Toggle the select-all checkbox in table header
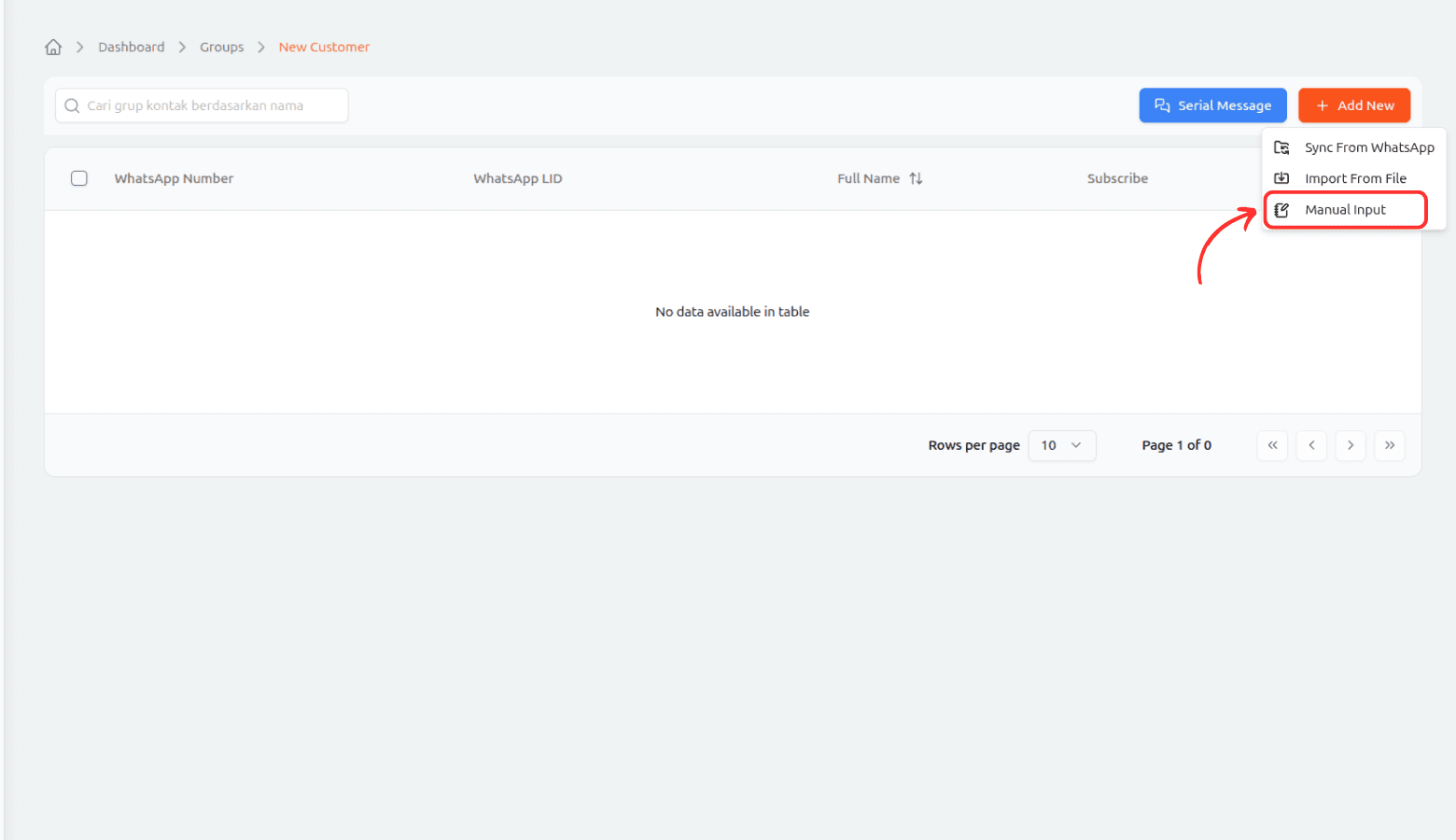The width and height of the screenshot is (1456, 840). point(79,178)
